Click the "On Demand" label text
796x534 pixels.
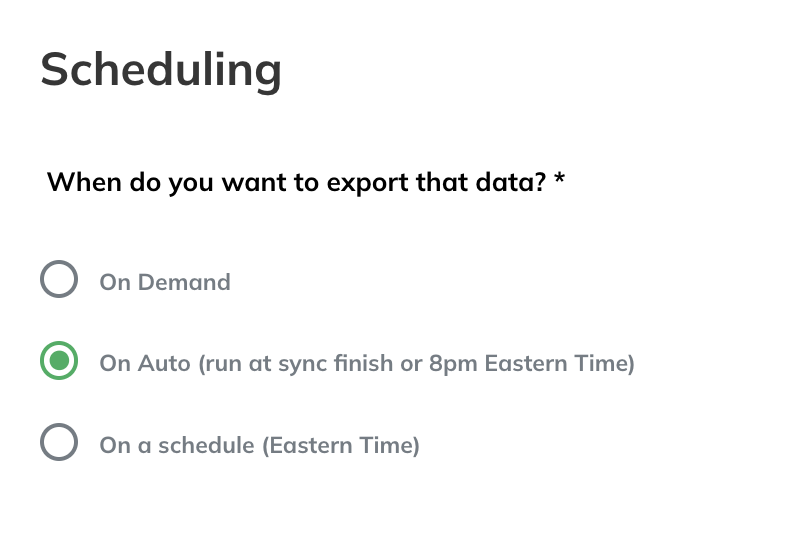click(165, 282)
